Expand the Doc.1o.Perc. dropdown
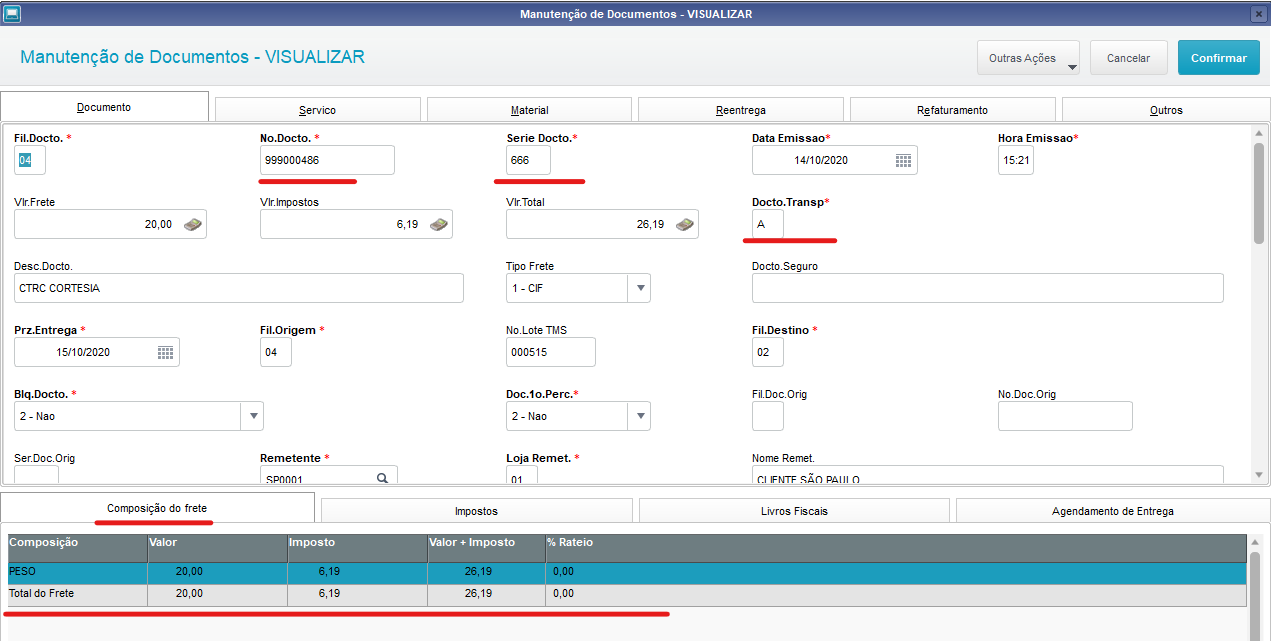The height and width of the screenshot is (641, 1271). click(638, 416)
